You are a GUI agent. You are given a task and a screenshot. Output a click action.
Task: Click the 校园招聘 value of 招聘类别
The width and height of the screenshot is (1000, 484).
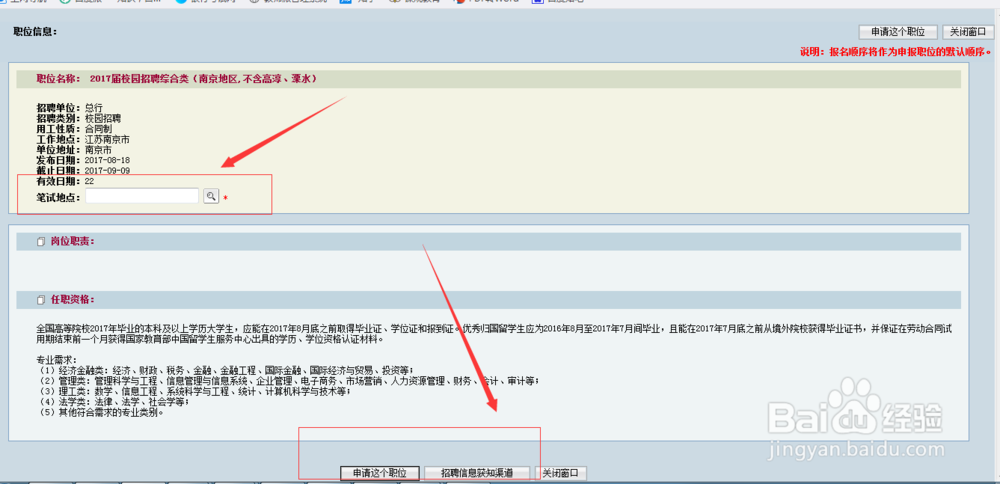103,119
